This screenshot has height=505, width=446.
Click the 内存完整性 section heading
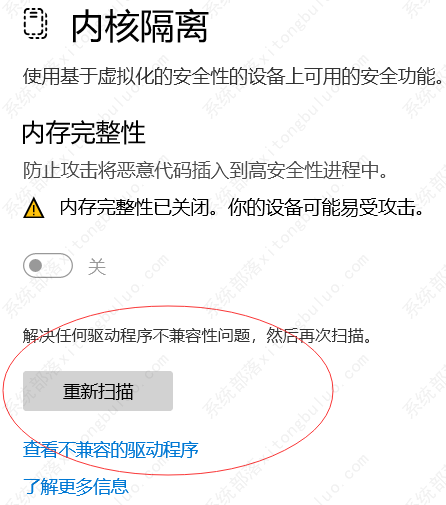[84, 133]
